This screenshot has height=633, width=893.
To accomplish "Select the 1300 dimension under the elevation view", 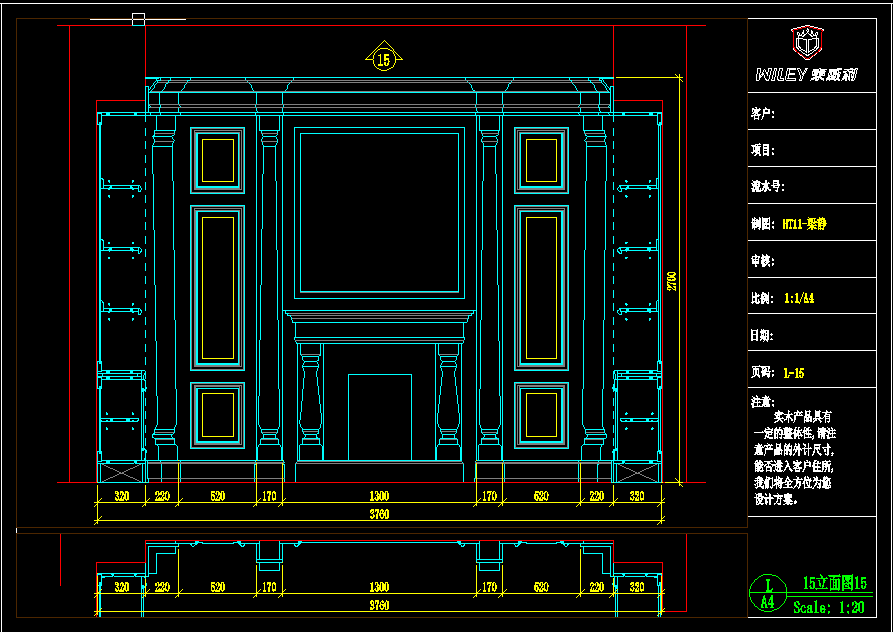I will coord(379,496).
